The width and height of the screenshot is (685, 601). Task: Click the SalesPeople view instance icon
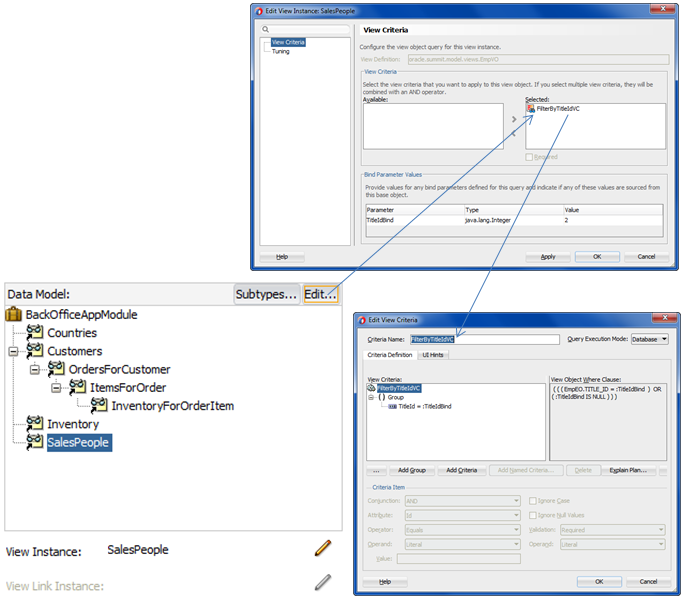[35, 442]
